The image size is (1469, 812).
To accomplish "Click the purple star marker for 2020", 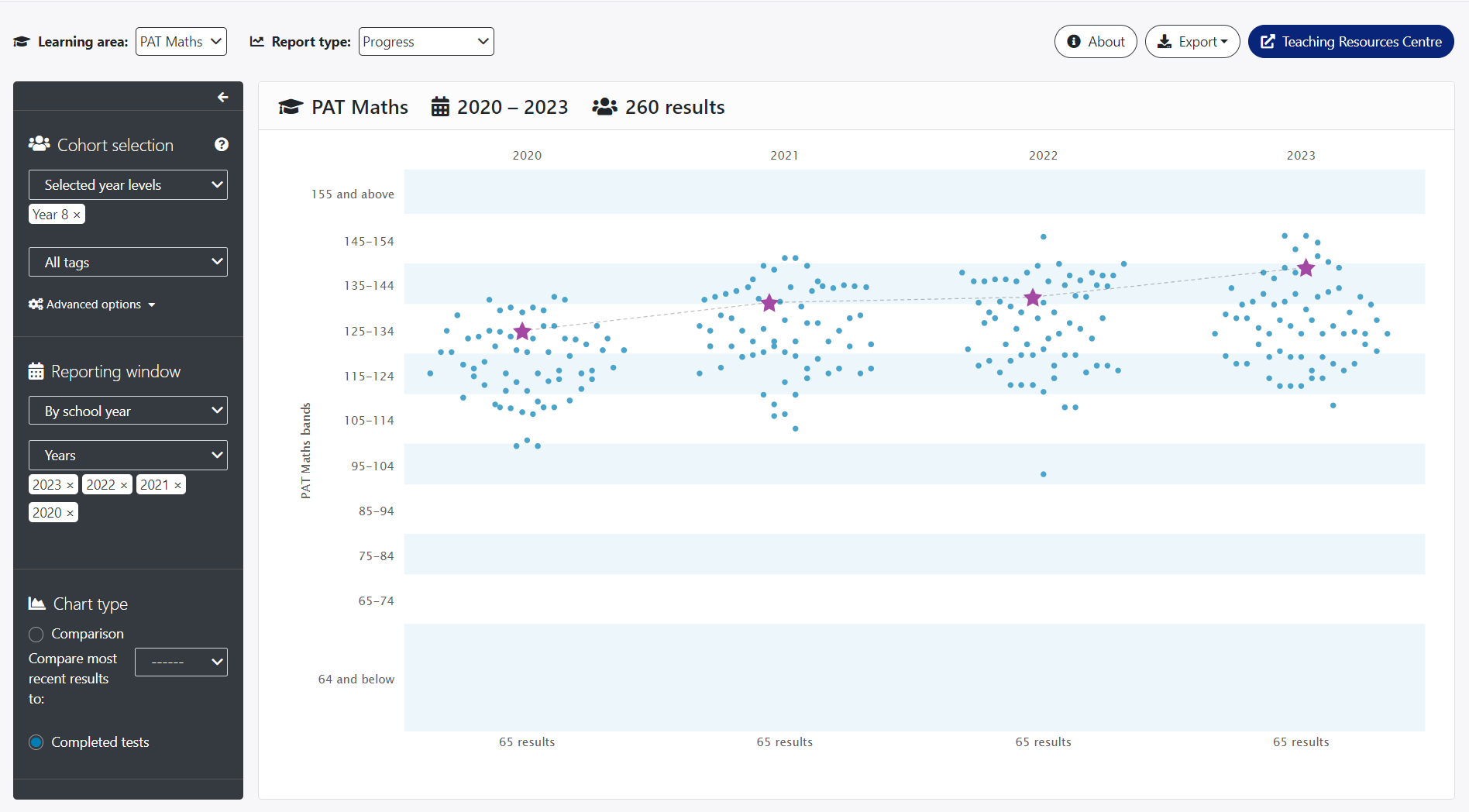I will [x=522, y=332].
